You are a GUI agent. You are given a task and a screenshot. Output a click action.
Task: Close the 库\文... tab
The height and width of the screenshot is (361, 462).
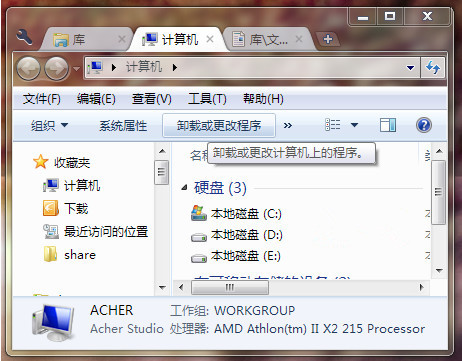299,39
